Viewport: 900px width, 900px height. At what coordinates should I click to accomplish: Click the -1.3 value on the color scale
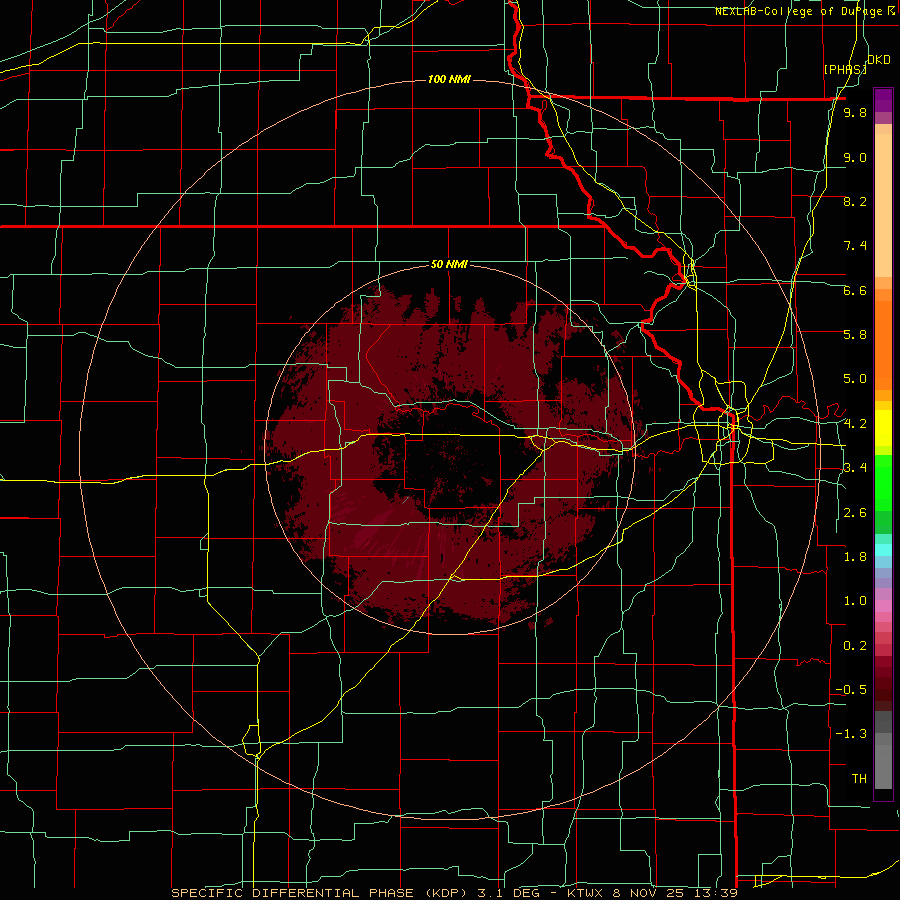click(851, 734)
